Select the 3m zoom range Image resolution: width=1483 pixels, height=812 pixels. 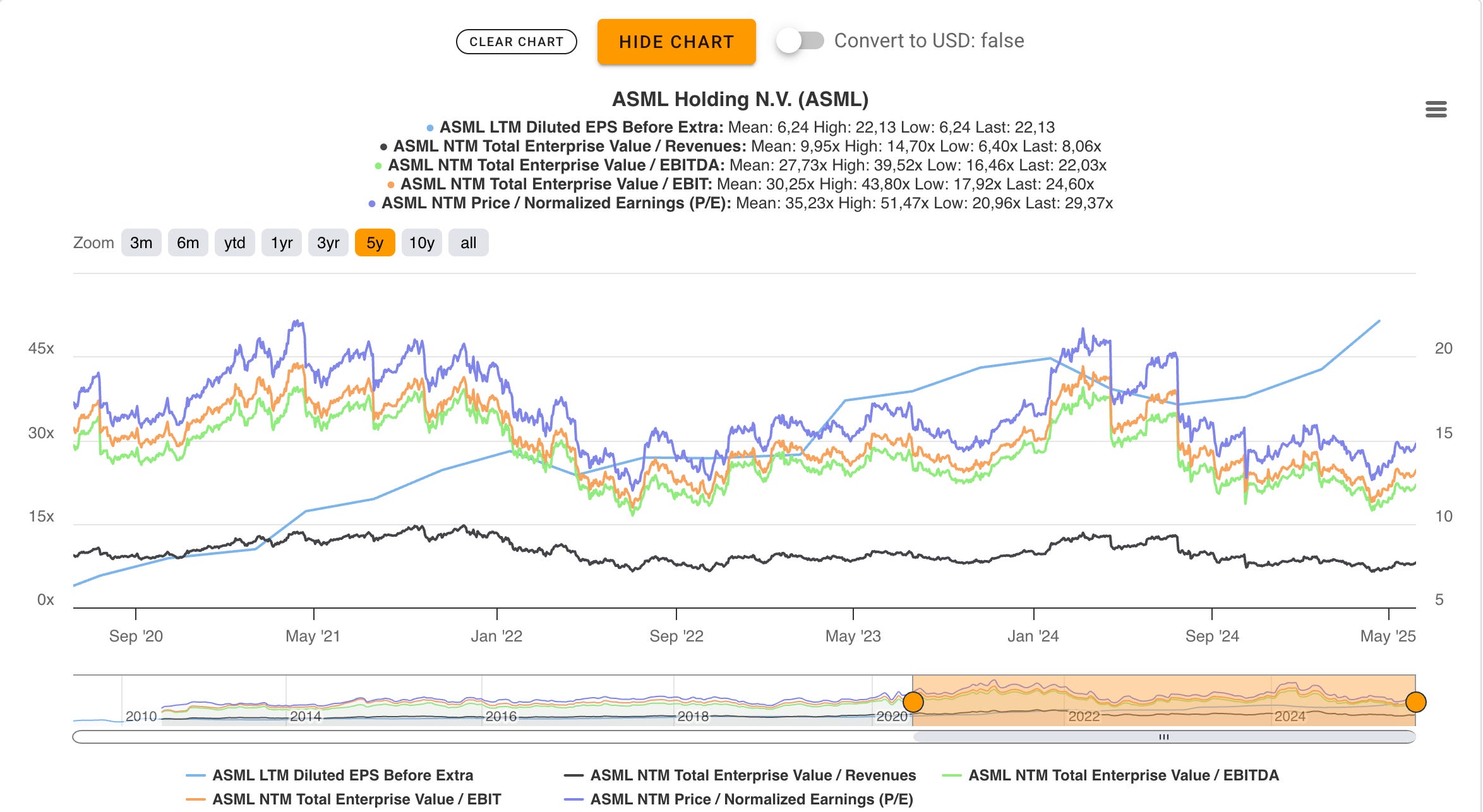tap(141, 243)
